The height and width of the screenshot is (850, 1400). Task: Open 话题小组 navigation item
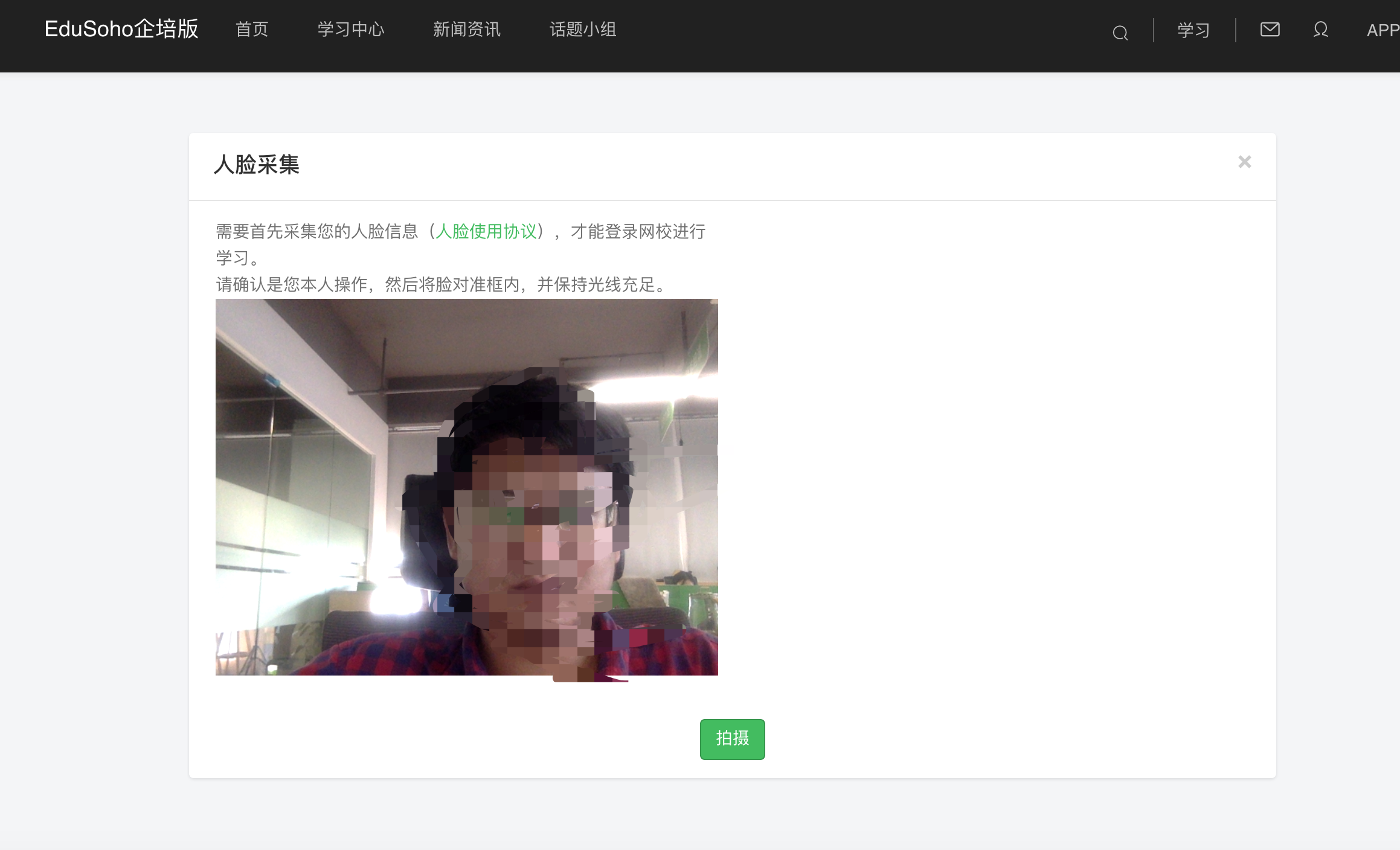tap(583, 30)
